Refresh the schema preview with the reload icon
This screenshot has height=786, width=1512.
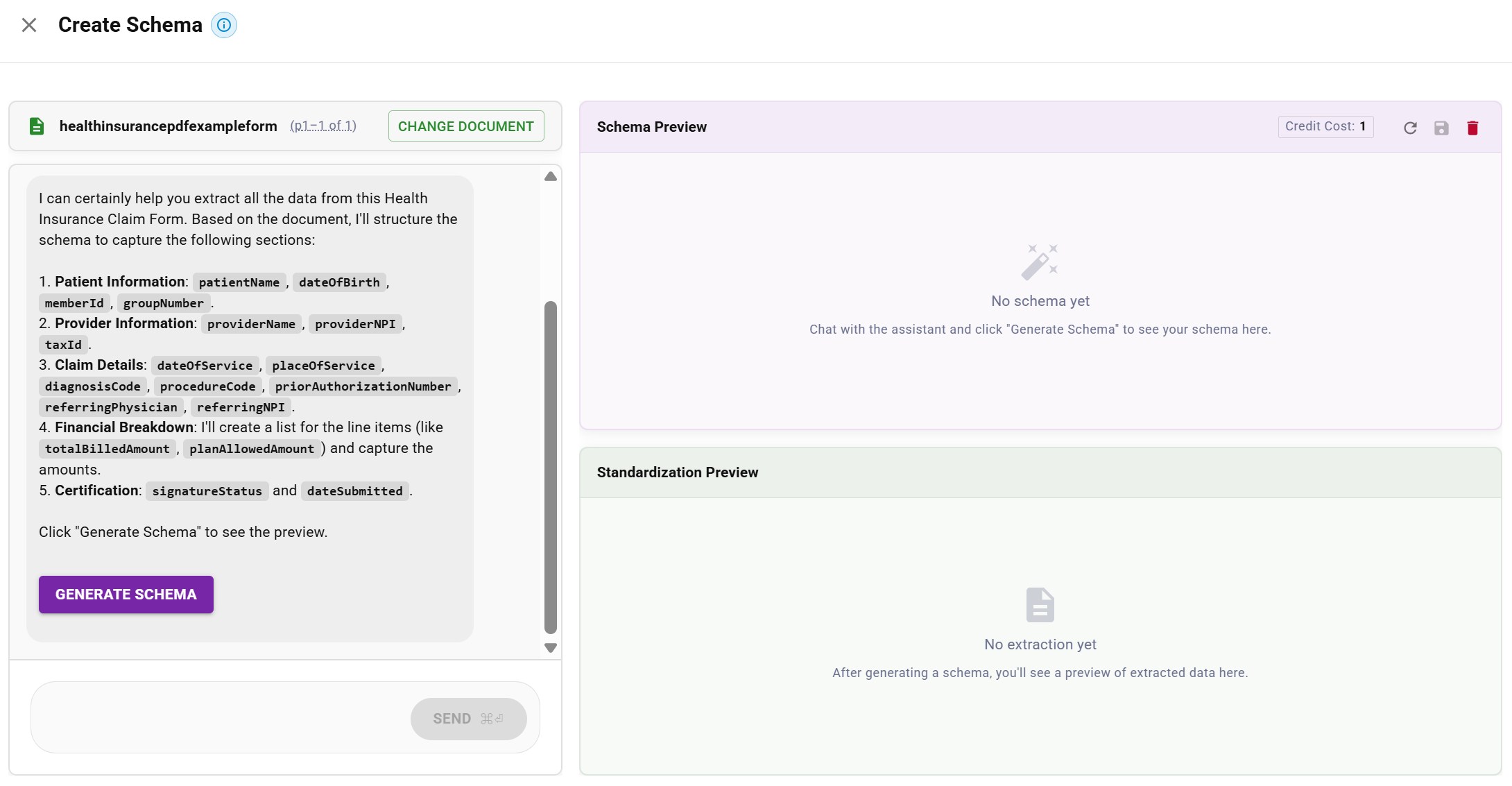tap(1409, 128)
